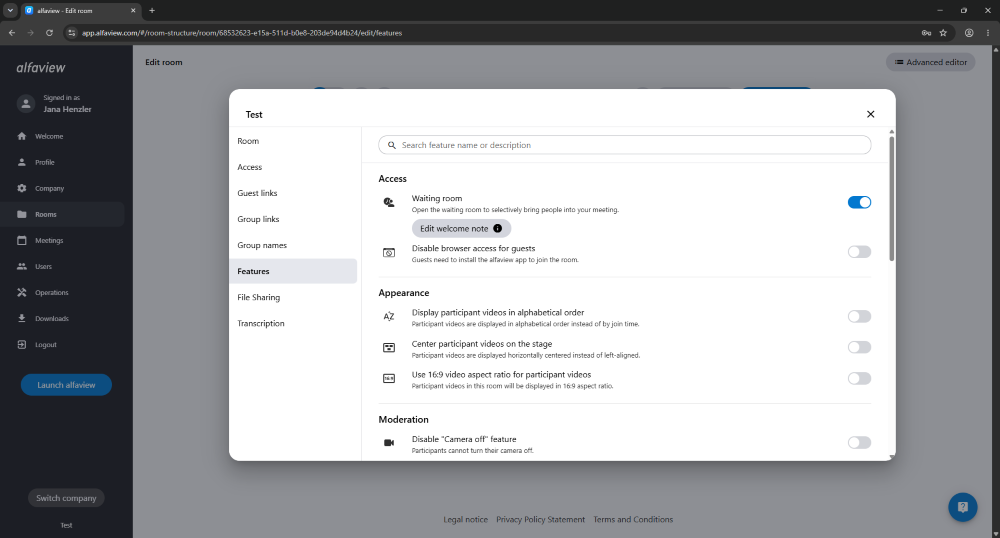Open the Group links section
1000x538 pixels.
[293, 219]
